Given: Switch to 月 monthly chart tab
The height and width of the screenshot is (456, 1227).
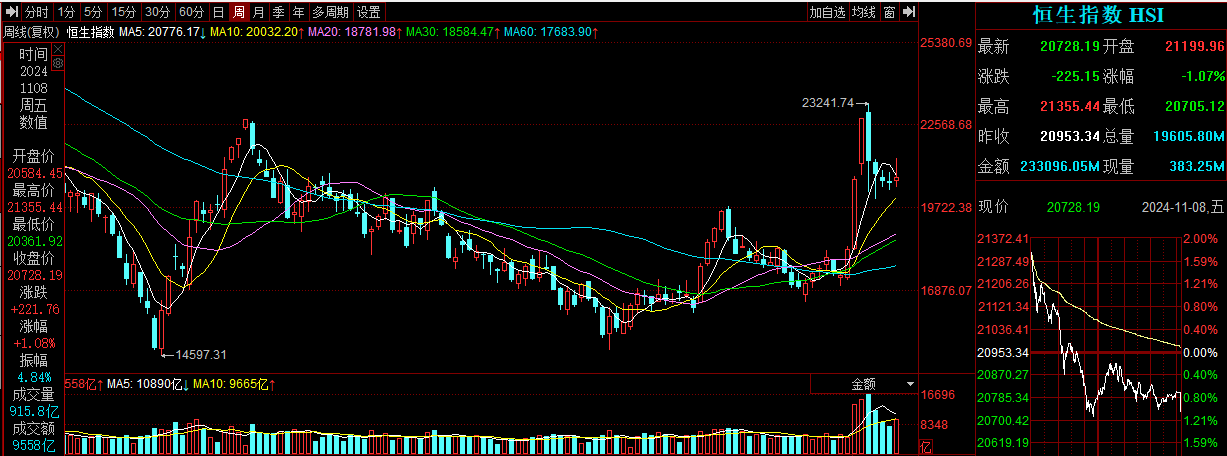Looking at the screenshot, I should point(258,12).
